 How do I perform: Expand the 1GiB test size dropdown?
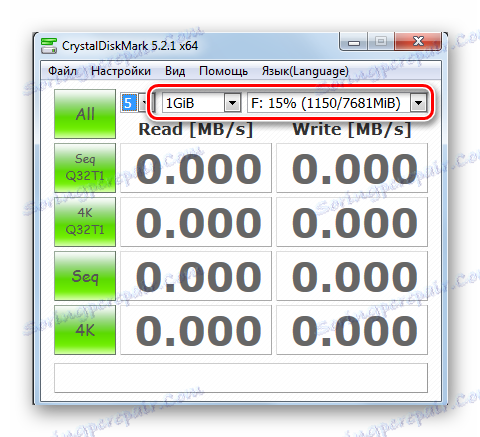pos(232,103)
